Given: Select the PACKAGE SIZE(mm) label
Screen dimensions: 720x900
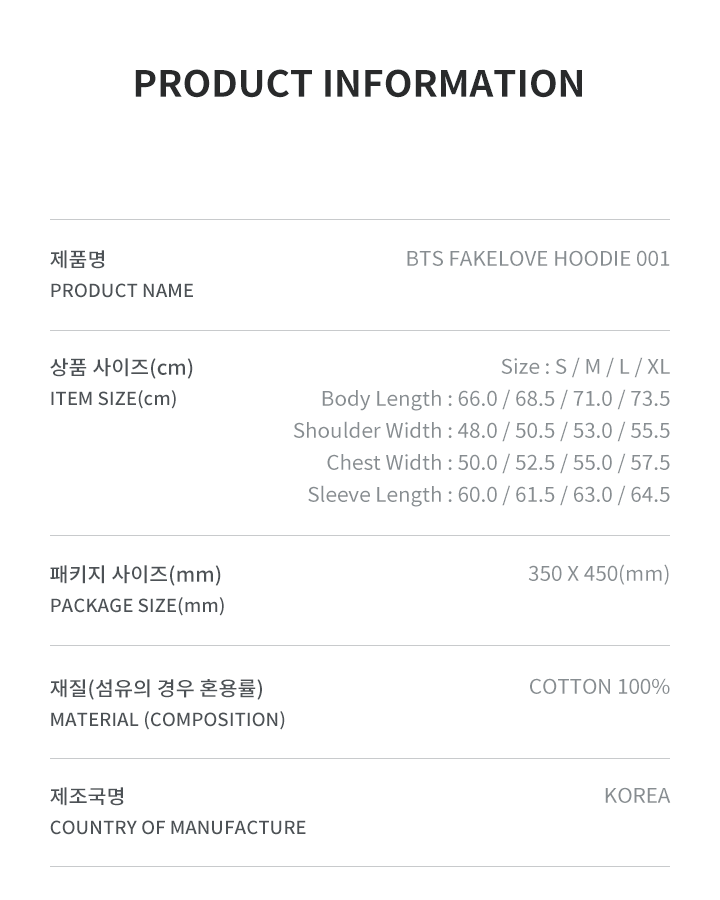Looking at the screenshot, I should coord(137,606).
